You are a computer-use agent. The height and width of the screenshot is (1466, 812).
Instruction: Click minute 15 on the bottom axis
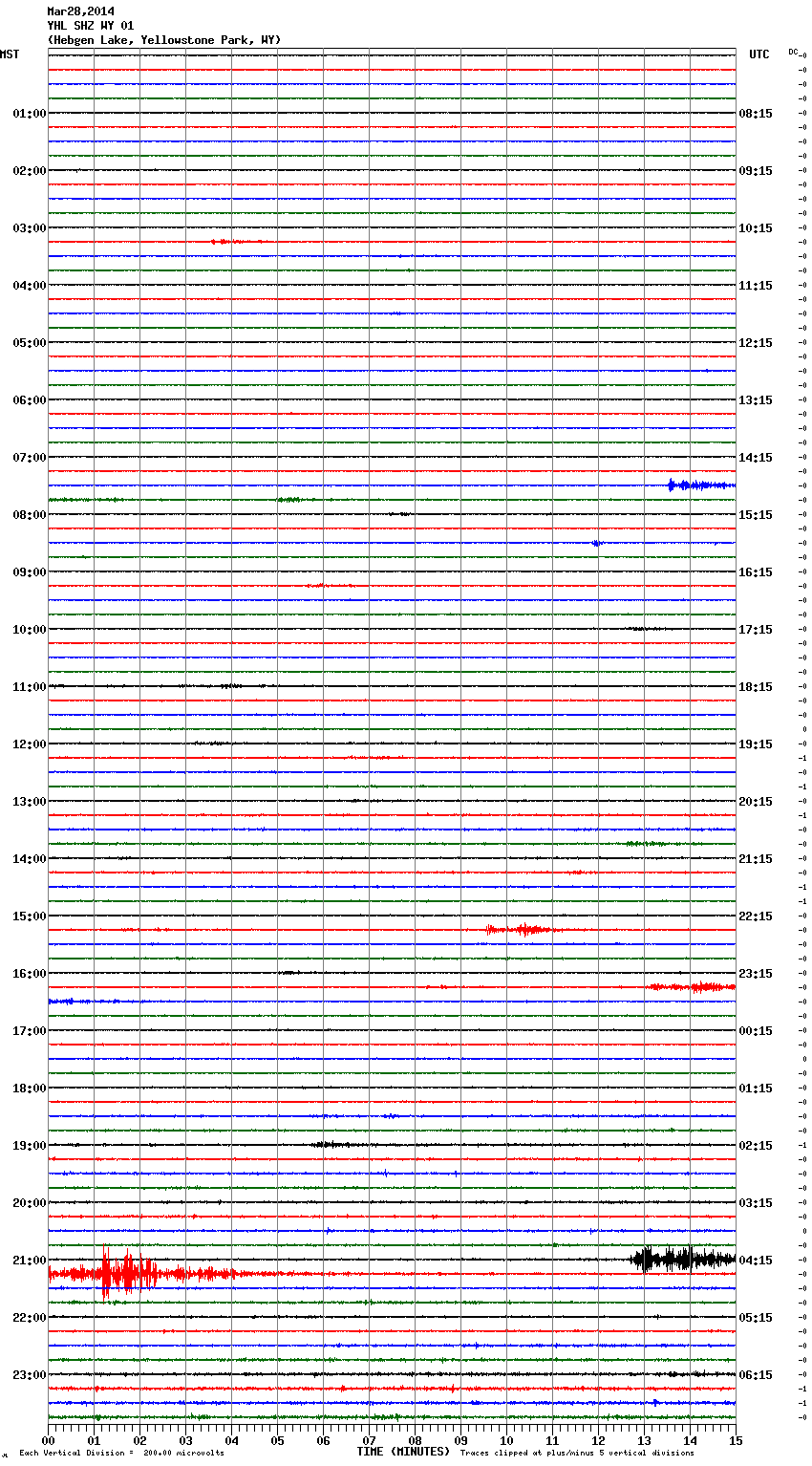[736, 1440]
